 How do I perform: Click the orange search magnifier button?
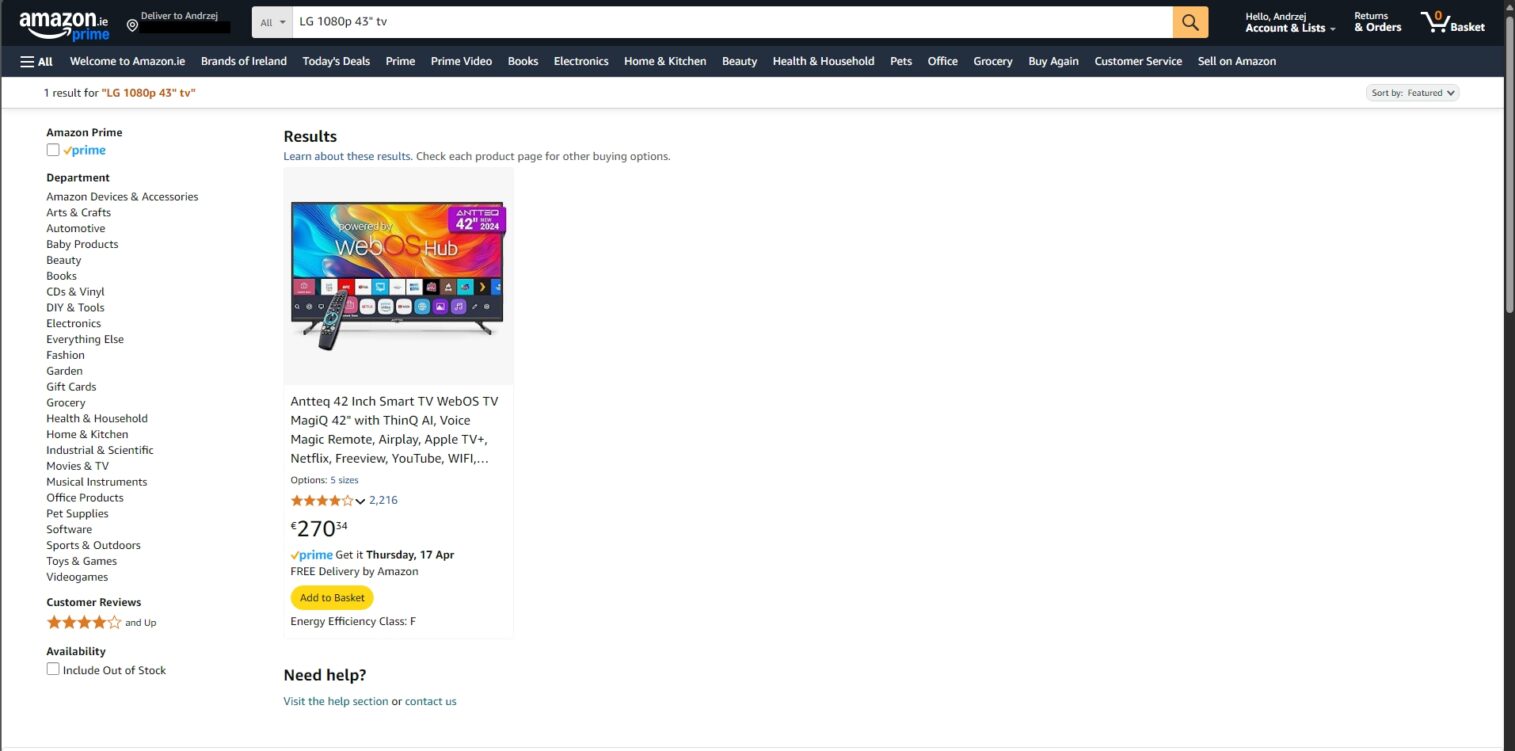1190,22
